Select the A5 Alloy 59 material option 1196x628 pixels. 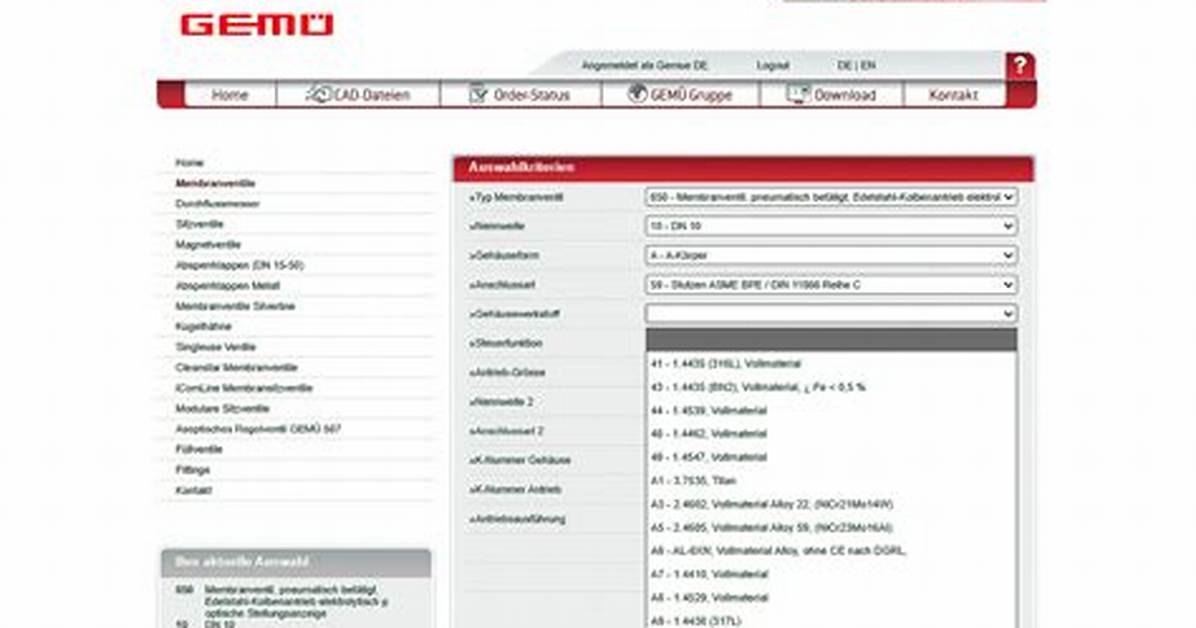coord(831,527)
